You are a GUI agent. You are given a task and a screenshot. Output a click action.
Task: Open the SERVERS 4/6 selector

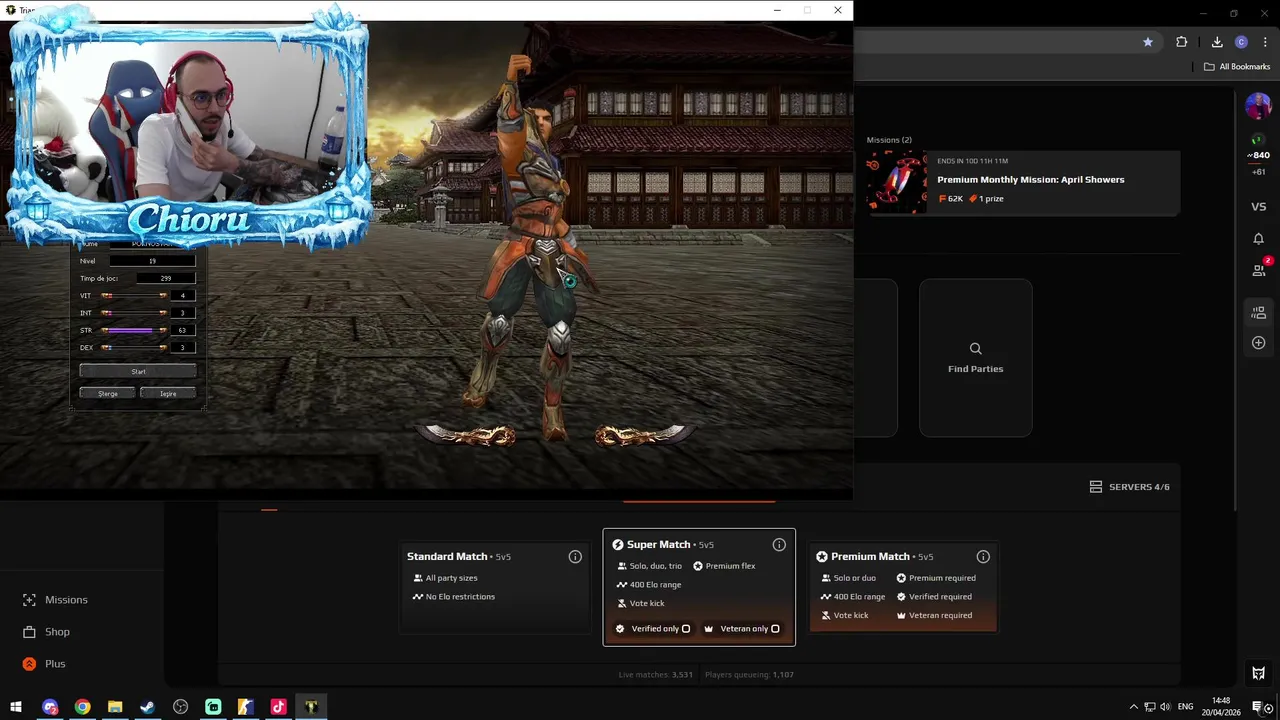[1129, 487]
